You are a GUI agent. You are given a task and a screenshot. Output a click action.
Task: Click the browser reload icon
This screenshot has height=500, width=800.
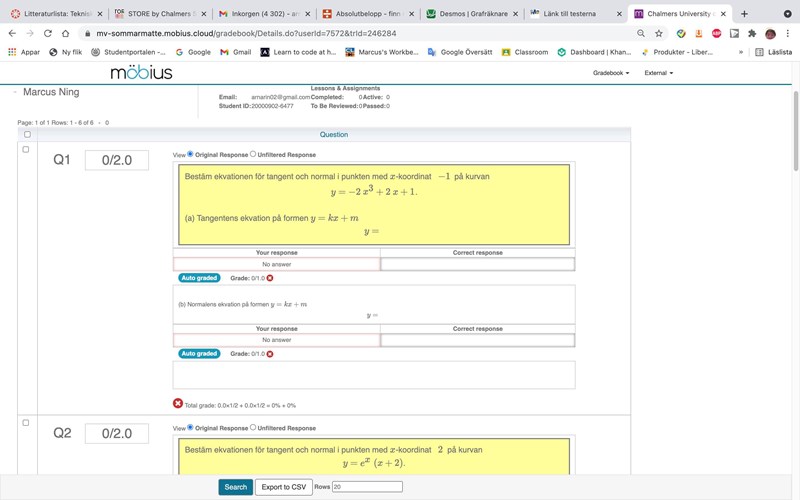(x=47, y=33)
